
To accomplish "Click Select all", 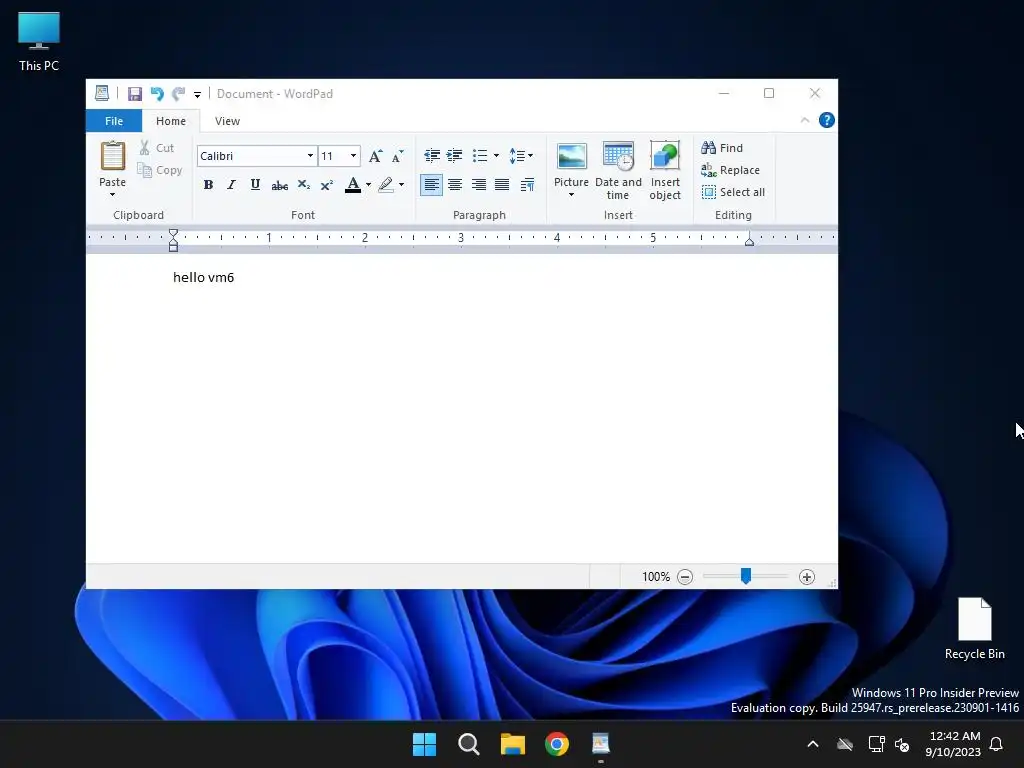I will tap(733, 192).
